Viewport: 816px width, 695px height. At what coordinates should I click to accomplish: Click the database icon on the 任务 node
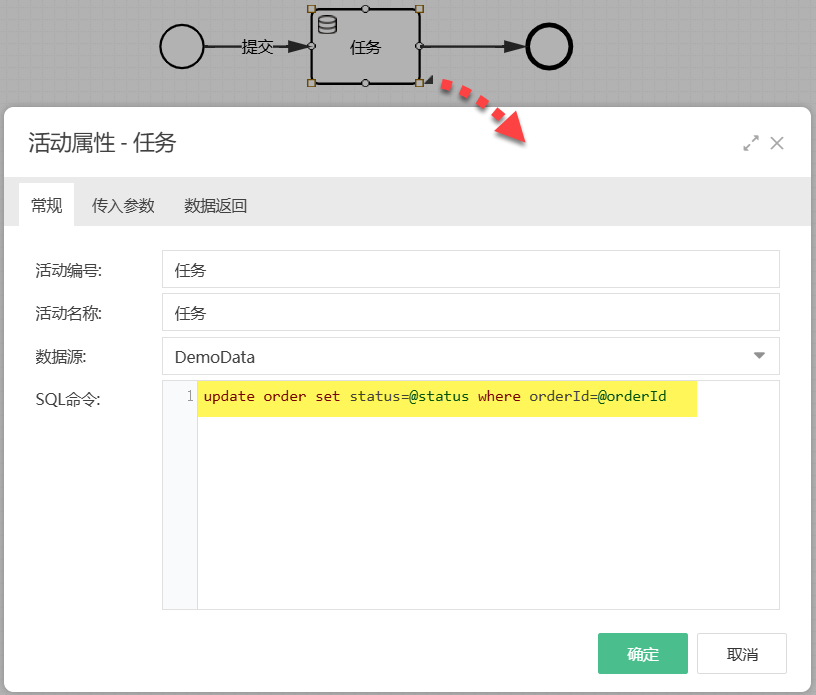(325, 22)
